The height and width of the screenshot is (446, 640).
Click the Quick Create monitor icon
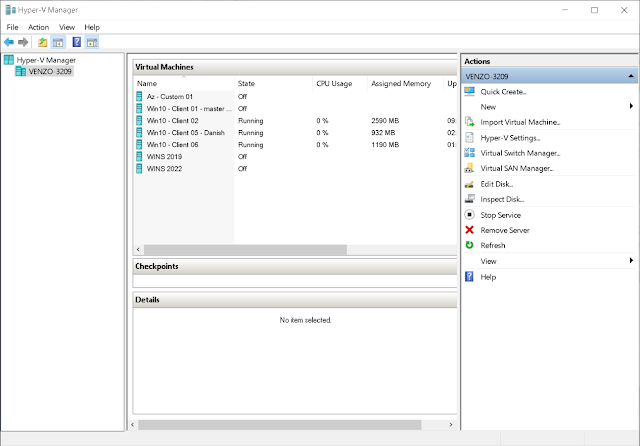point(469,91)
